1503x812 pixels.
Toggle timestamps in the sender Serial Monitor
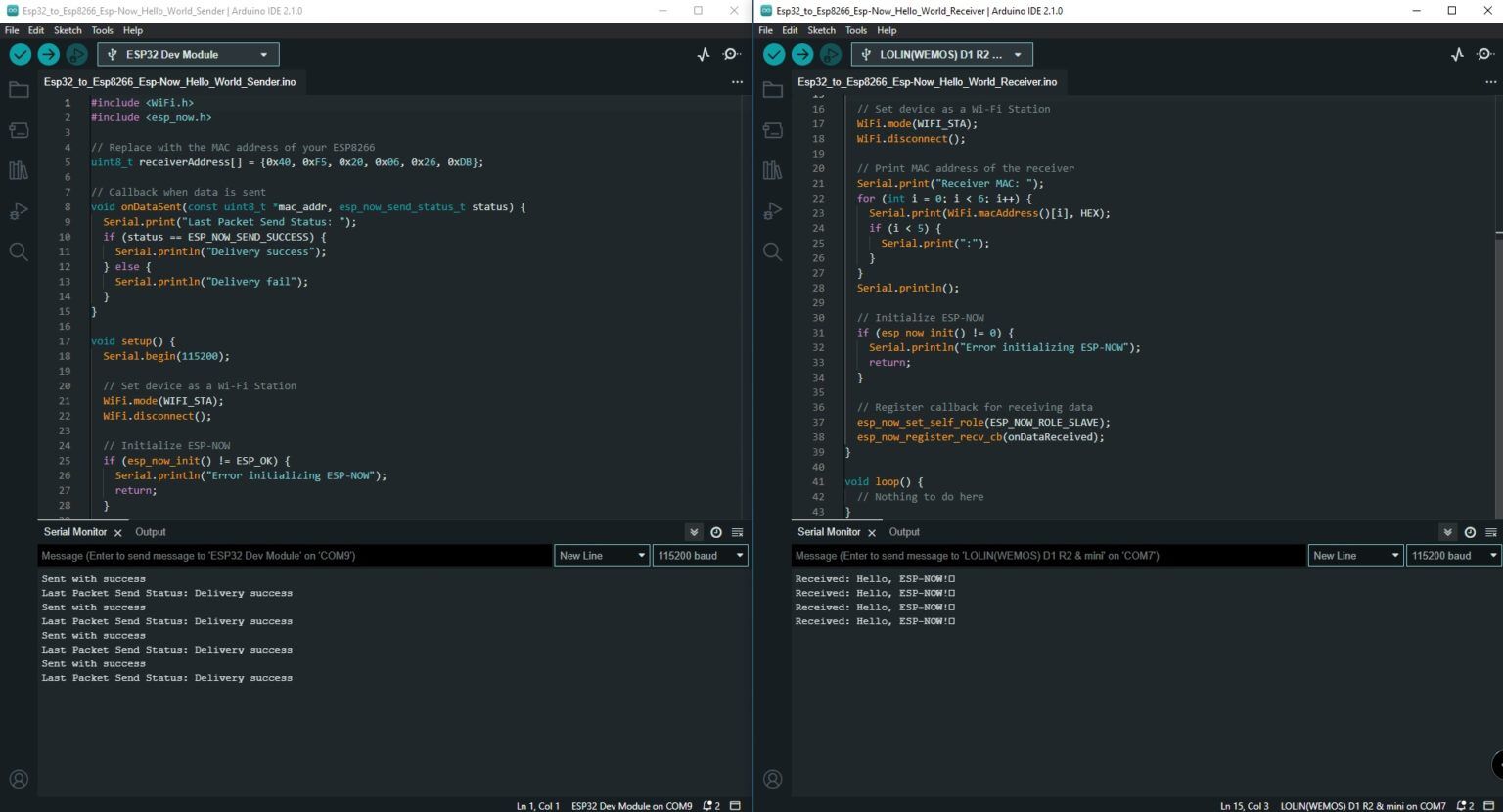coord(716,531)
